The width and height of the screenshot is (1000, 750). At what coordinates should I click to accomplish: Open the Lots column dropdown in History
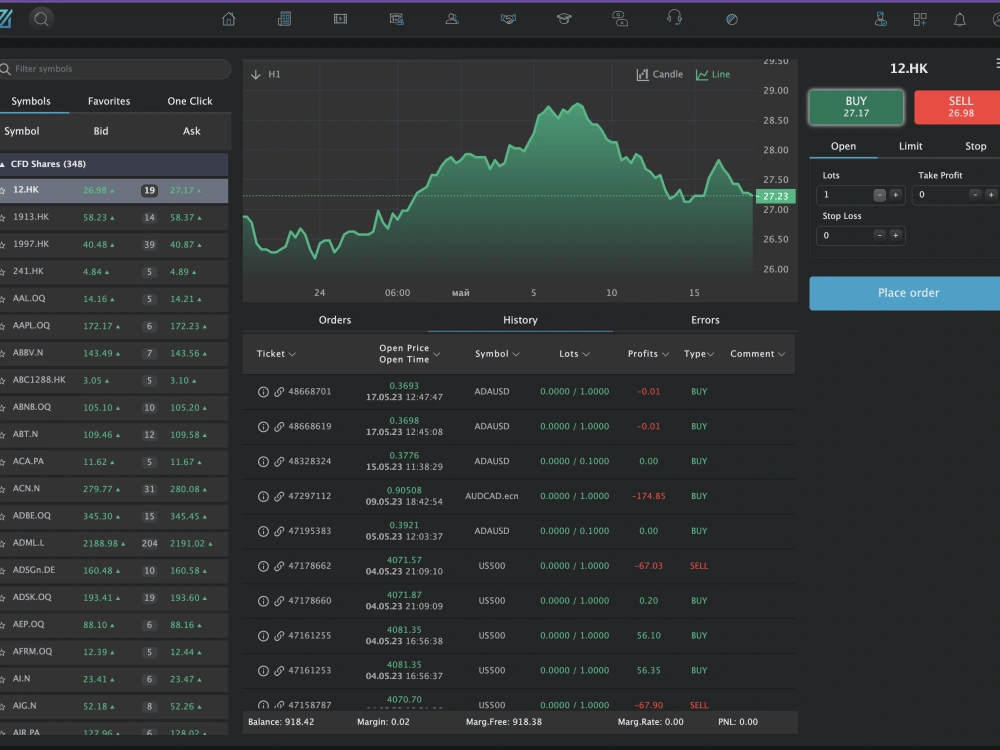pos(586,354)
